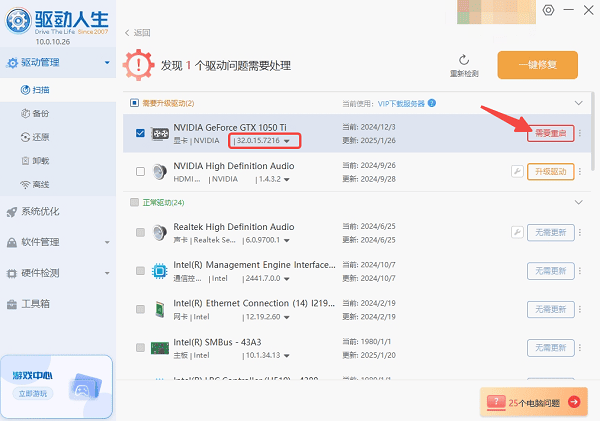The width and height of the screenshot is (600, 421).
Task: Click 无需更新 button for Intel Management Engine
Action: tap(550, 271)
